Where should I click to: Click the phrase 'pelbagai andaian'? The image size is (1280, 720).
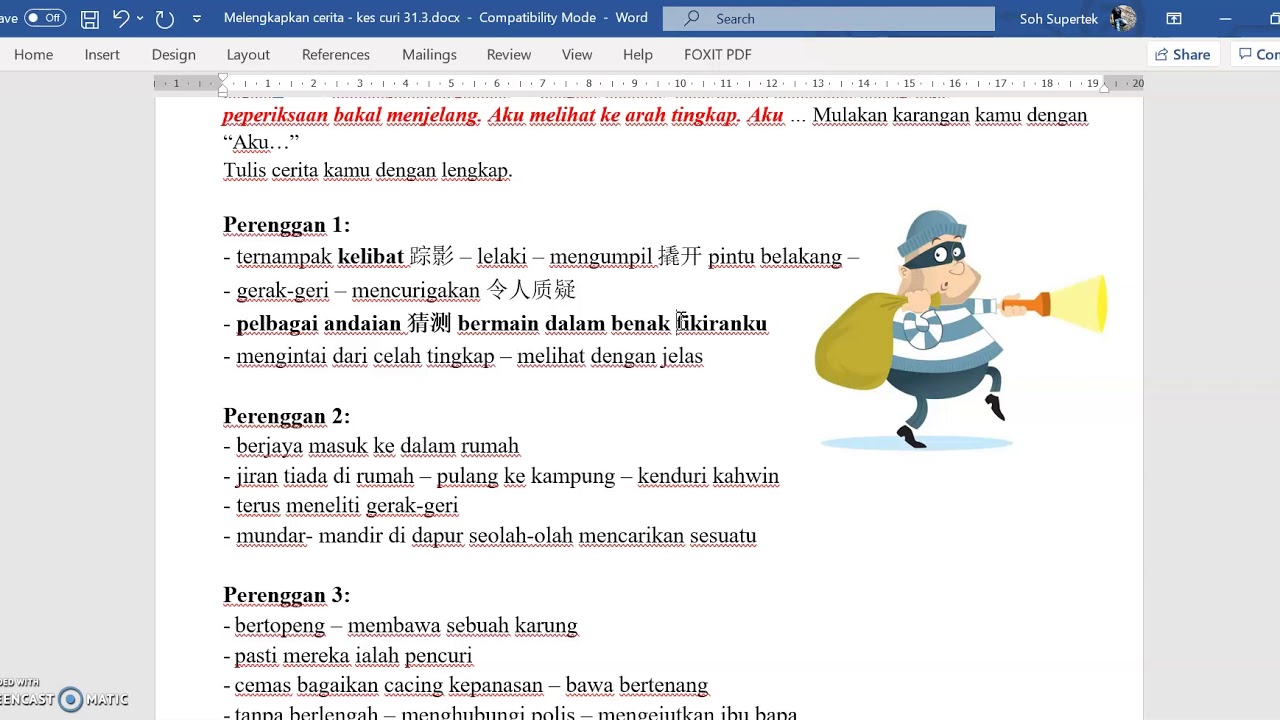pos(319,324)
